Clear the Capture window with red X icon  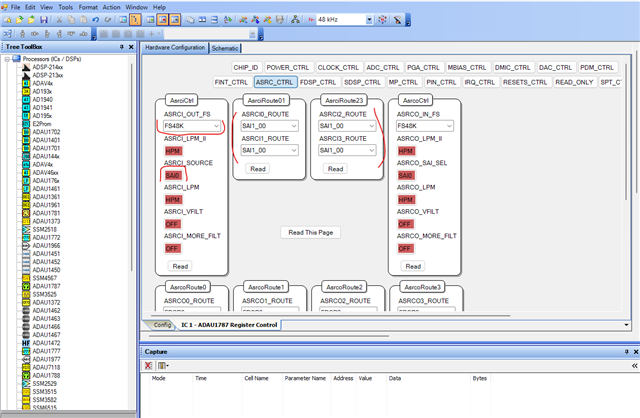pos(148,365)
